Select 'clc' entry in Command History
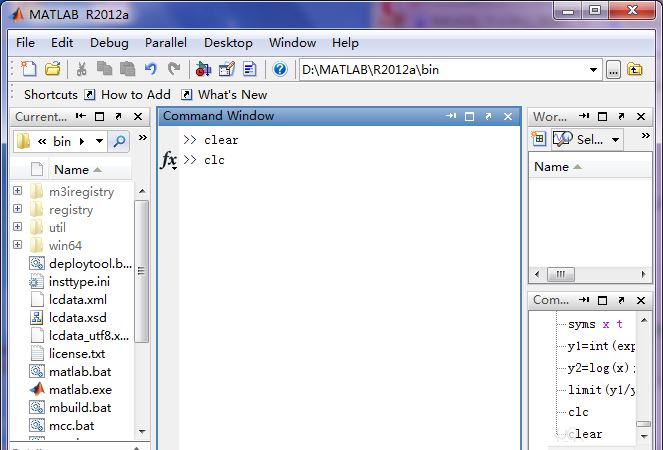The width and height of the screenshot is (663, 450). (578, 412)
